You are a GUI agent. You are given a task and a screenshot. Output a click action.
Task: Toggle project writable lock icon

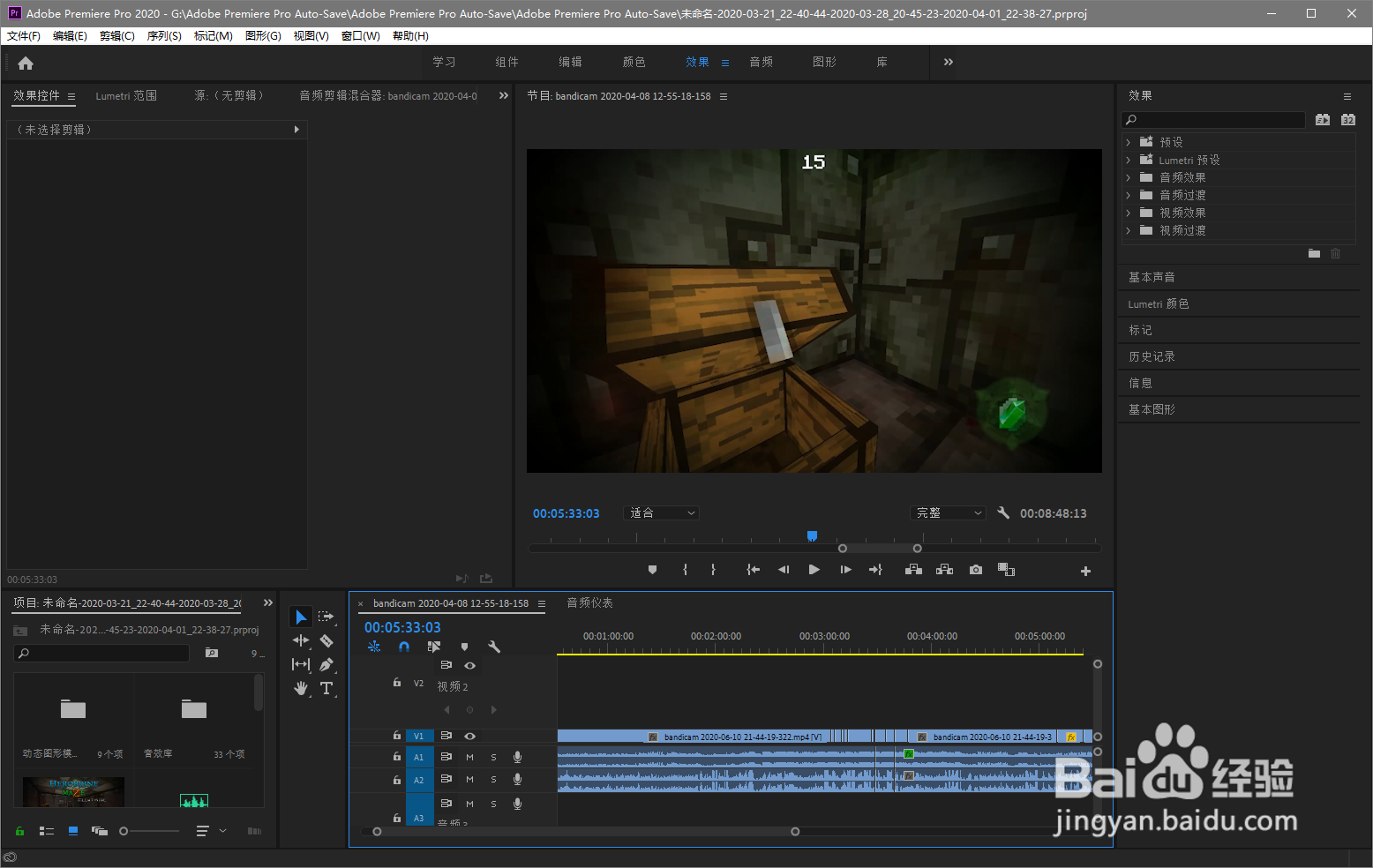[19, 831]
